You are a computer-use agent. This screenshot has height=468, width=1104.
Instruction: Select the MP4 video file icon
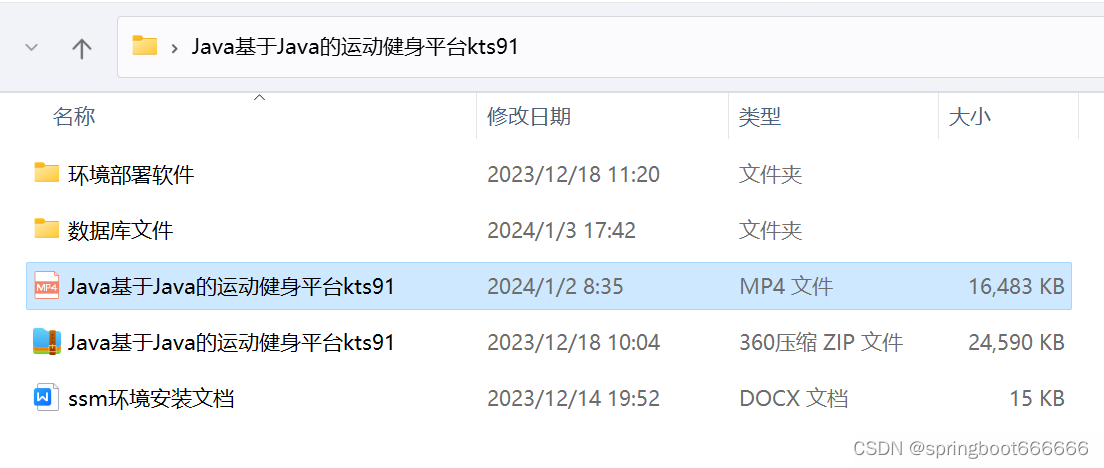coord(46,286)
